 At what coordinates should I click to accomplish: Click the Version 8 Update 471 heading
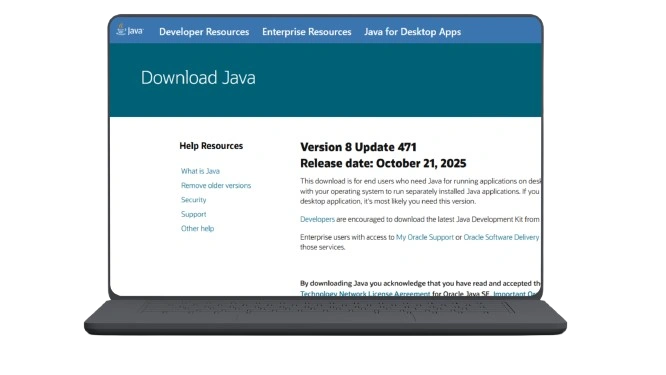[x=358, y=147]
